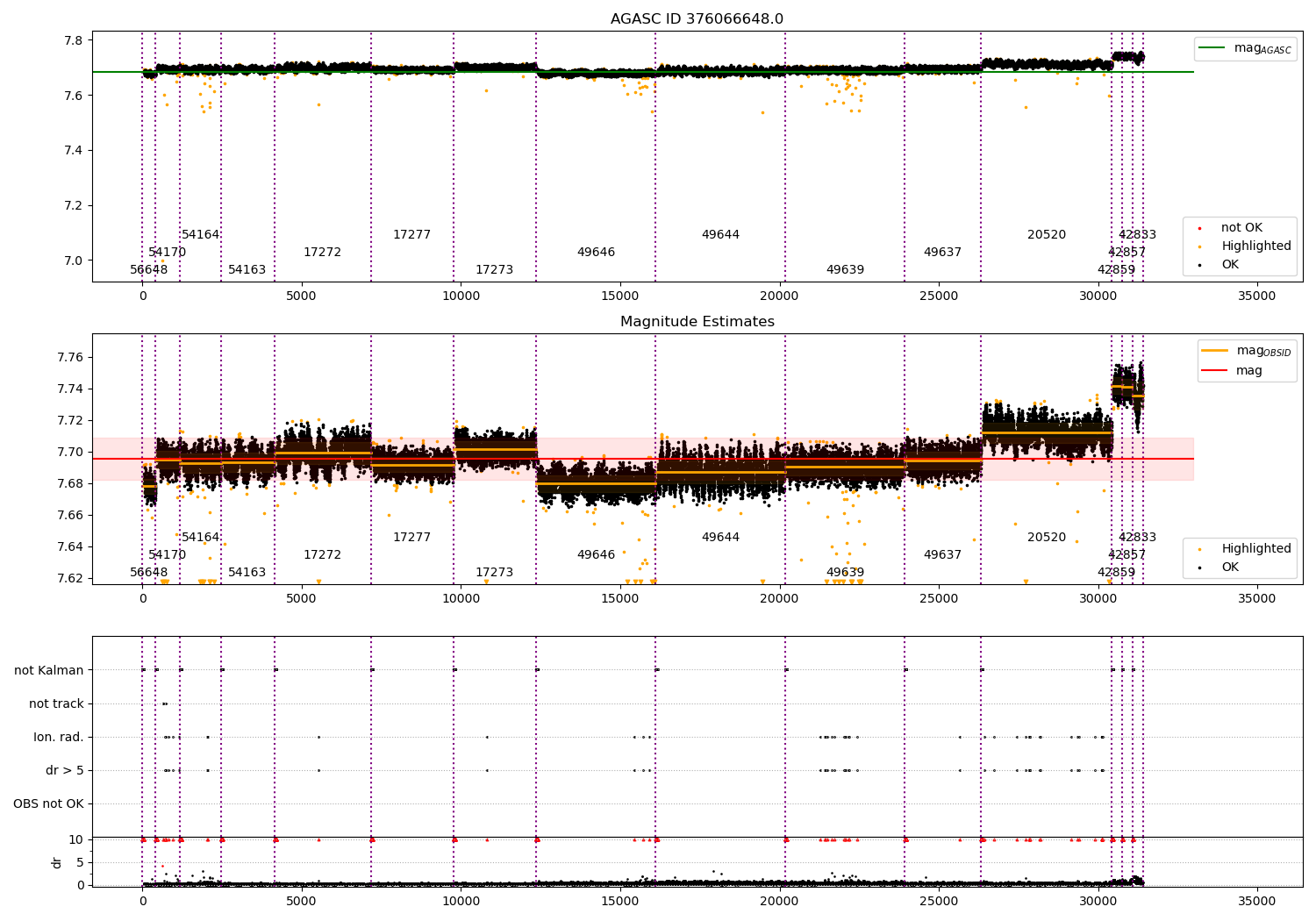Click OBSID label '49644' in AGASC ID plot
Viewport: 1316px width, 921px height.
click(x=721, y=235)
